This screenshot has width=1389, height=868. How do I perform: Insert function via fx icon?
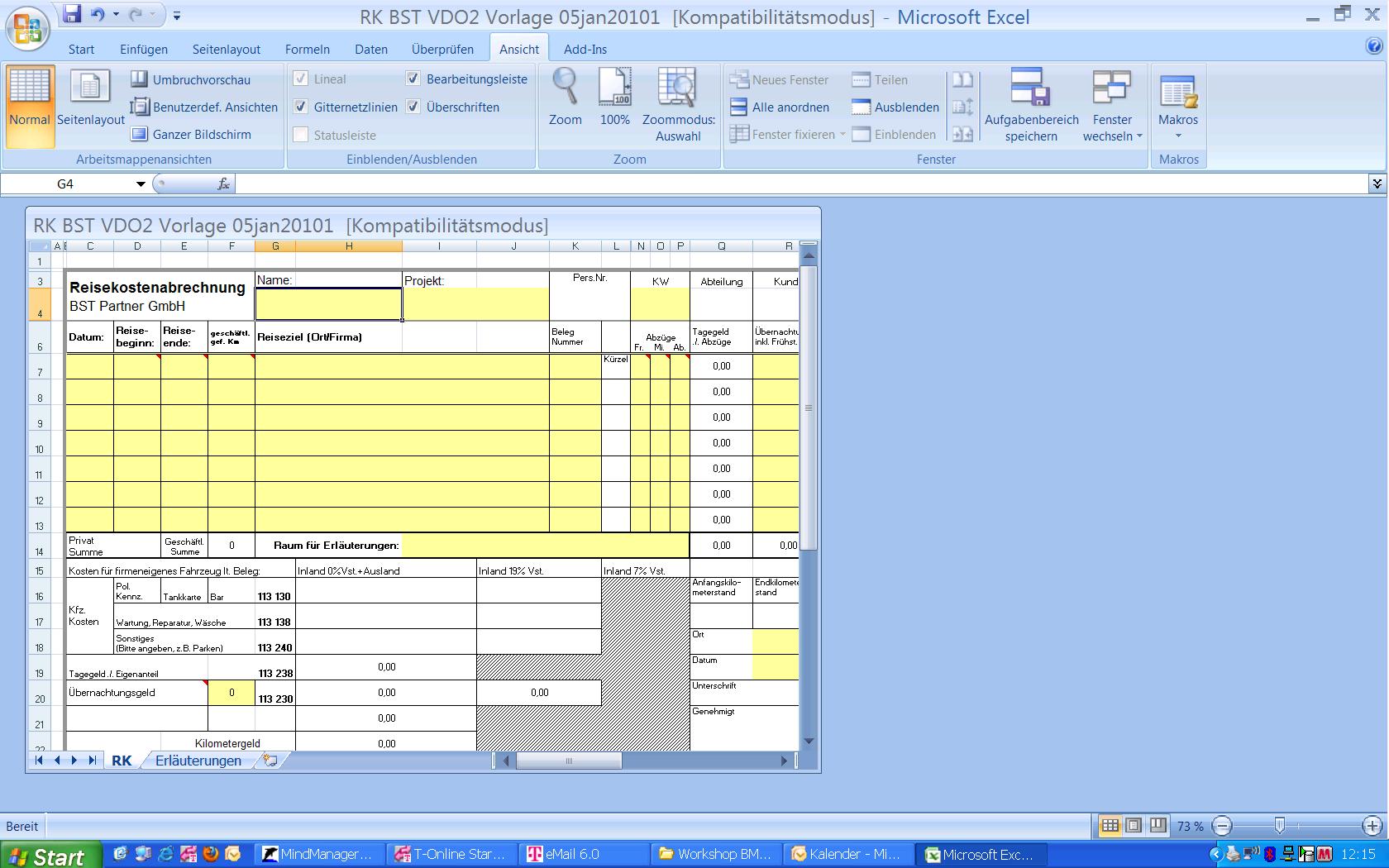click(223, 184)
